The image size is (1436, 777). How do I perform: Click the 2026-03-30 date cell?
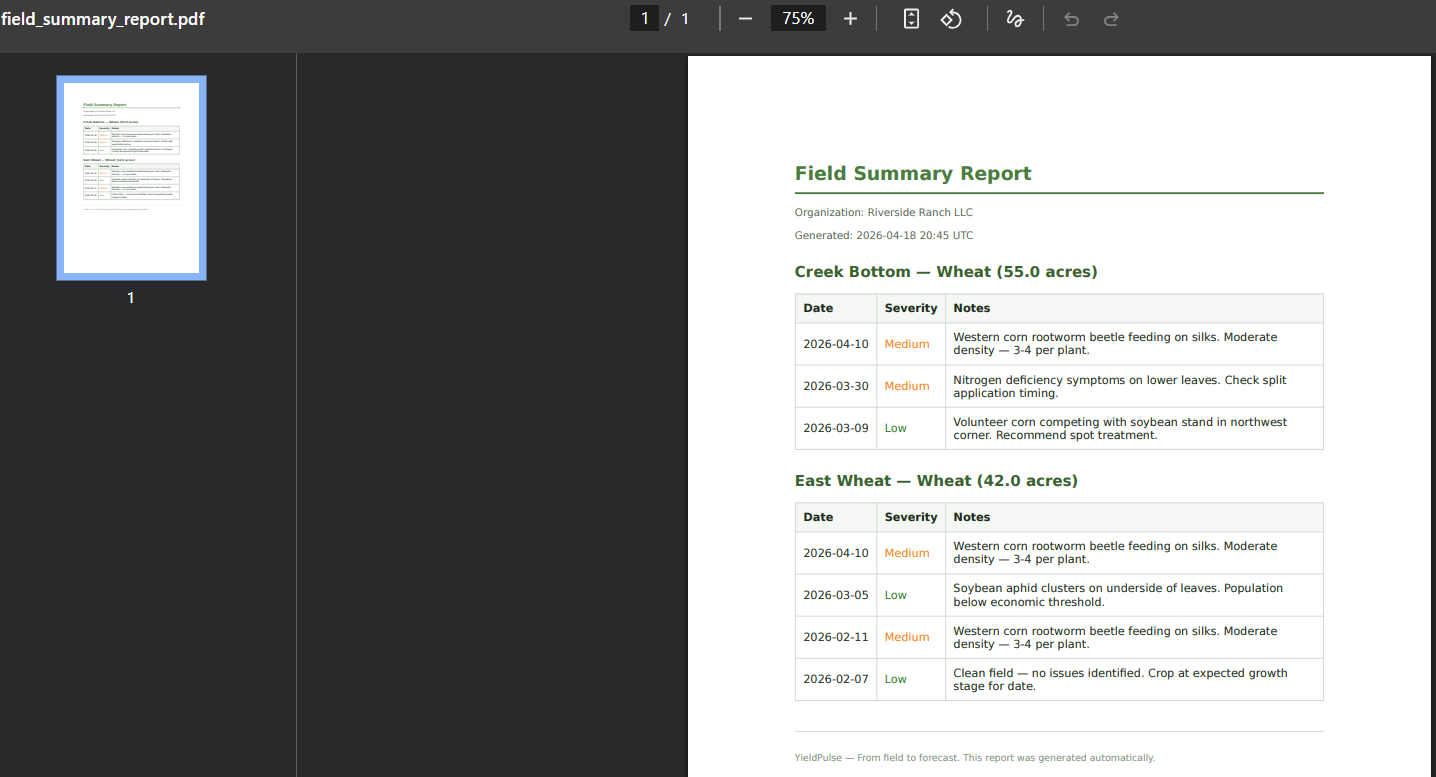tap(836, 386)
